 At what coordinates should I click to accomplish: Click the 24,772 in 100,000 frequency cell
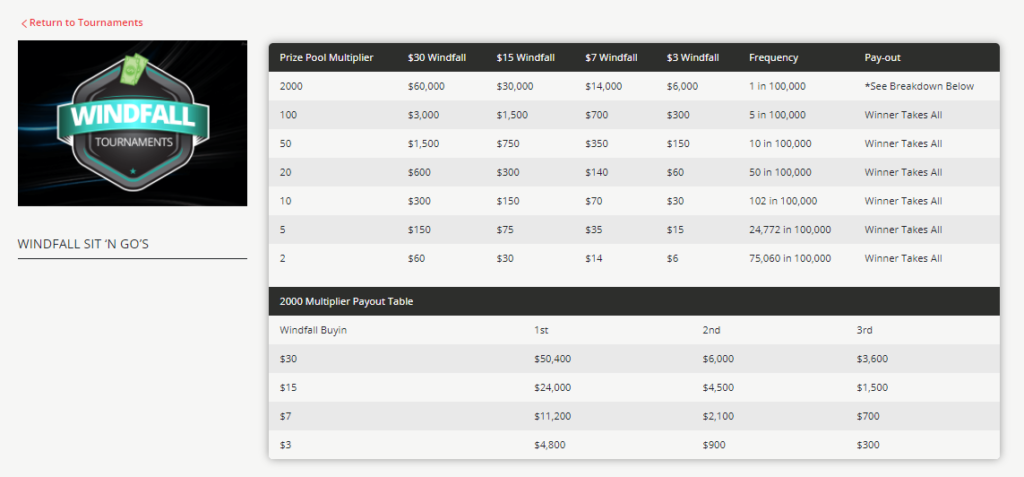pos(790,230)
